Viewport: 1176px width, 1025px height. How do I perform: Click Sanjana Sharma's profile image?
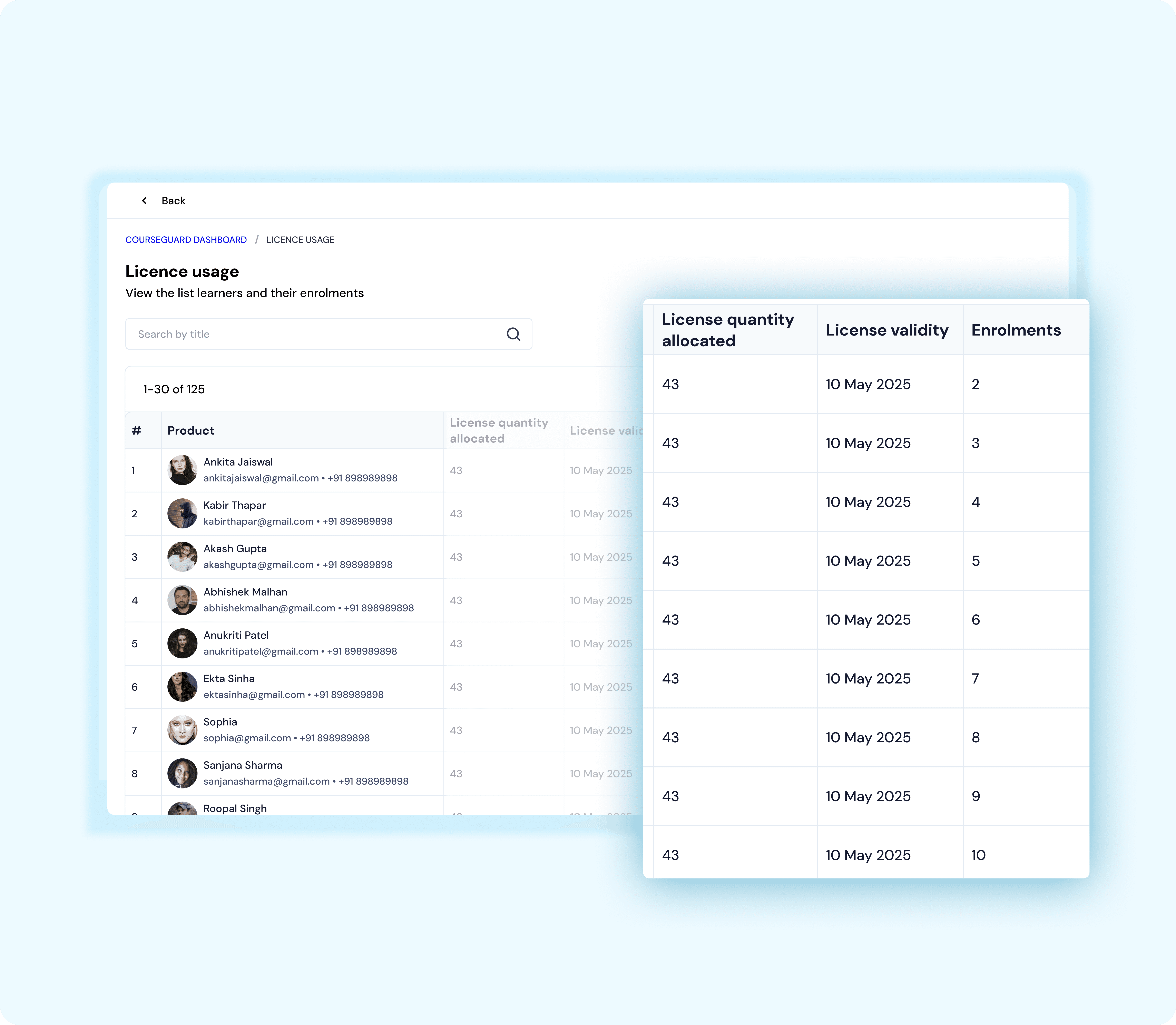(x=182, y=773)
